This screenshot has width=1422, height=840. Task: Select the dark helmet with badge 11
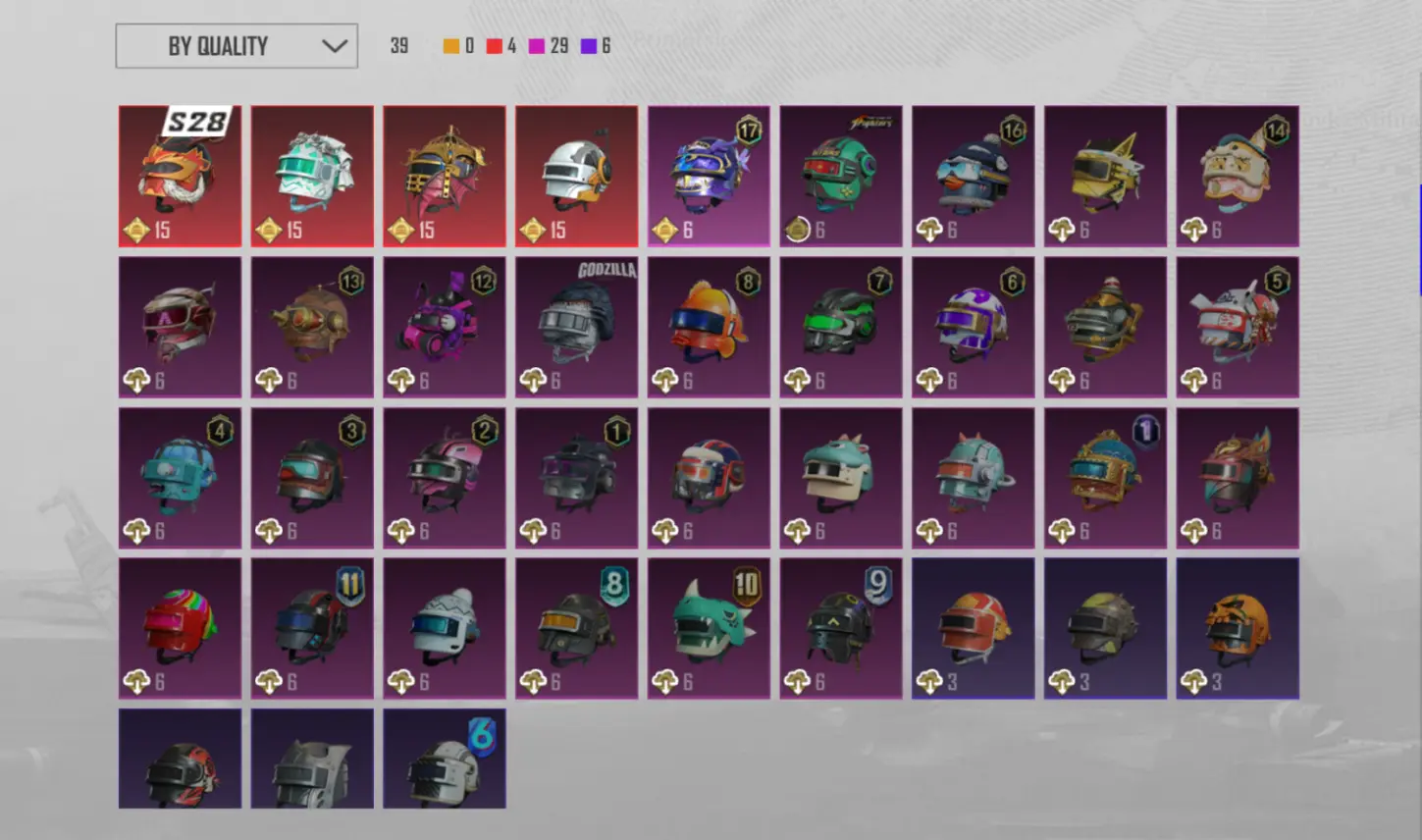pos(312,629)
